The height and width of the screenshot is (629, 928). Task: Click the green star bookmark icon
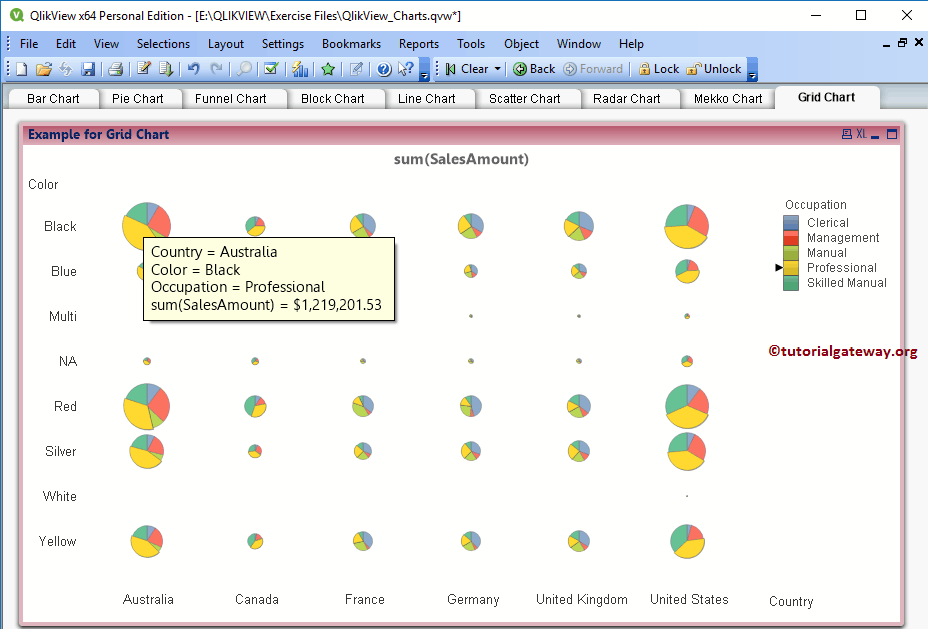(x=327, y=68)
